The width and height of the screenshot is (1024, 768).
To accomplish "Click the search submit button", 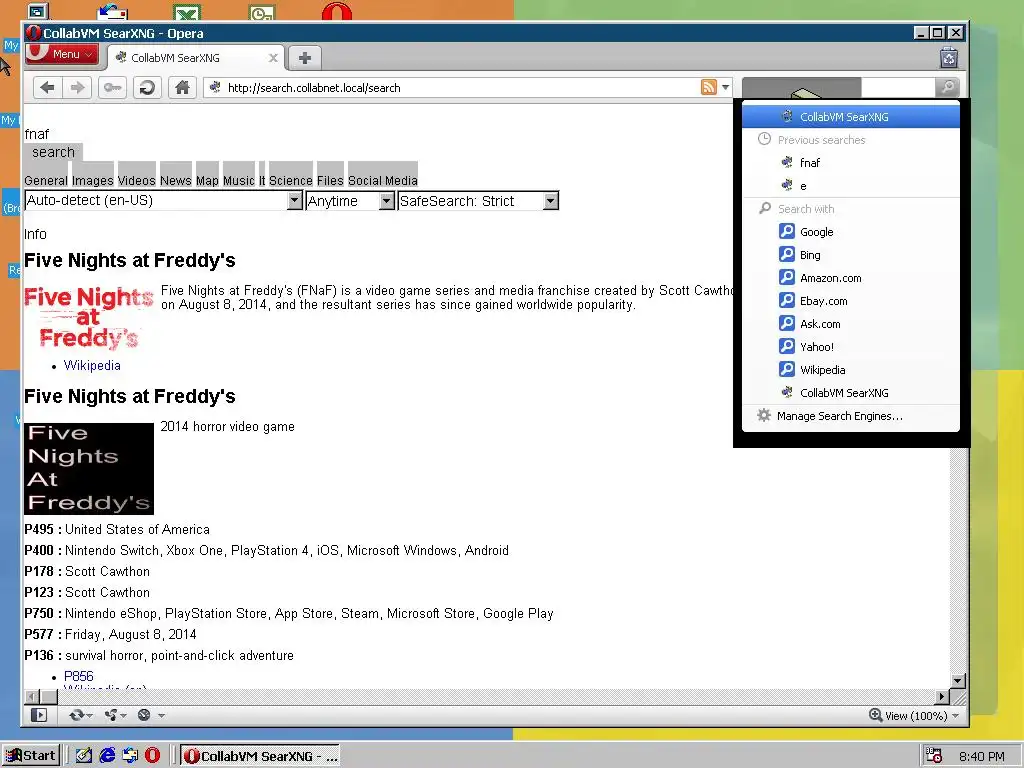I will pos(54,152).
